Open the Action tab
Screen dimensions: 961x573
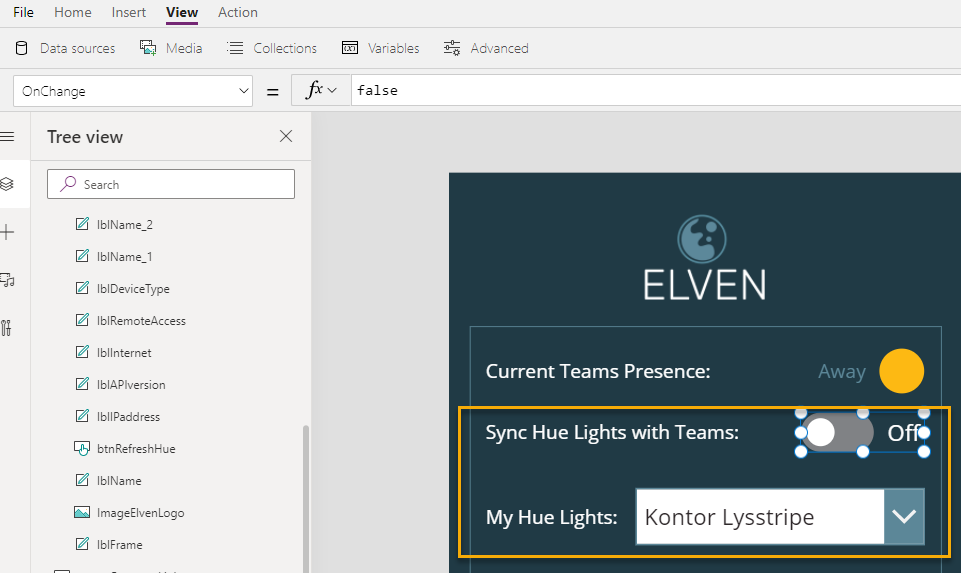pyautogui.click(x=238, y=12)
